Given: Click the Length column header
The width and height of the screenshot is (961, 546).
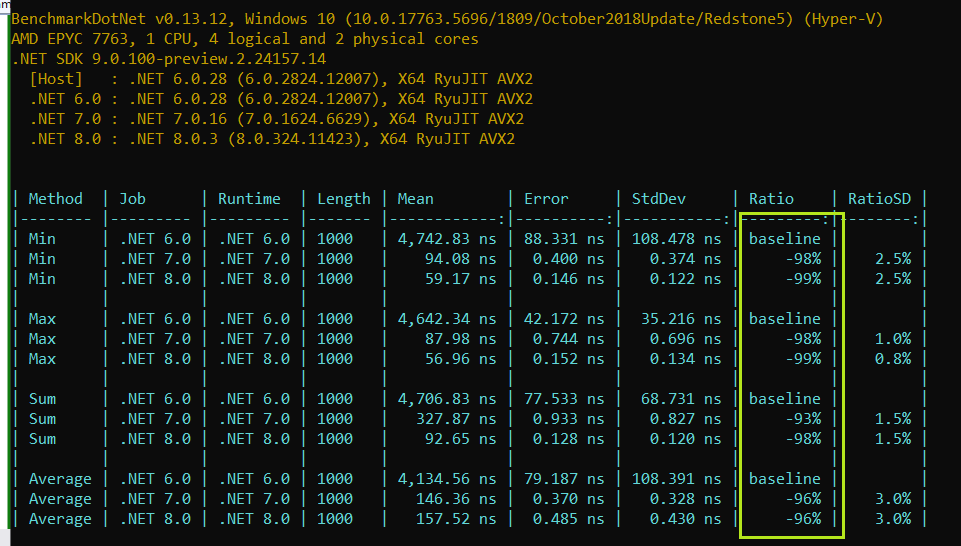Looking at the screenshot, I should point(343,199).
